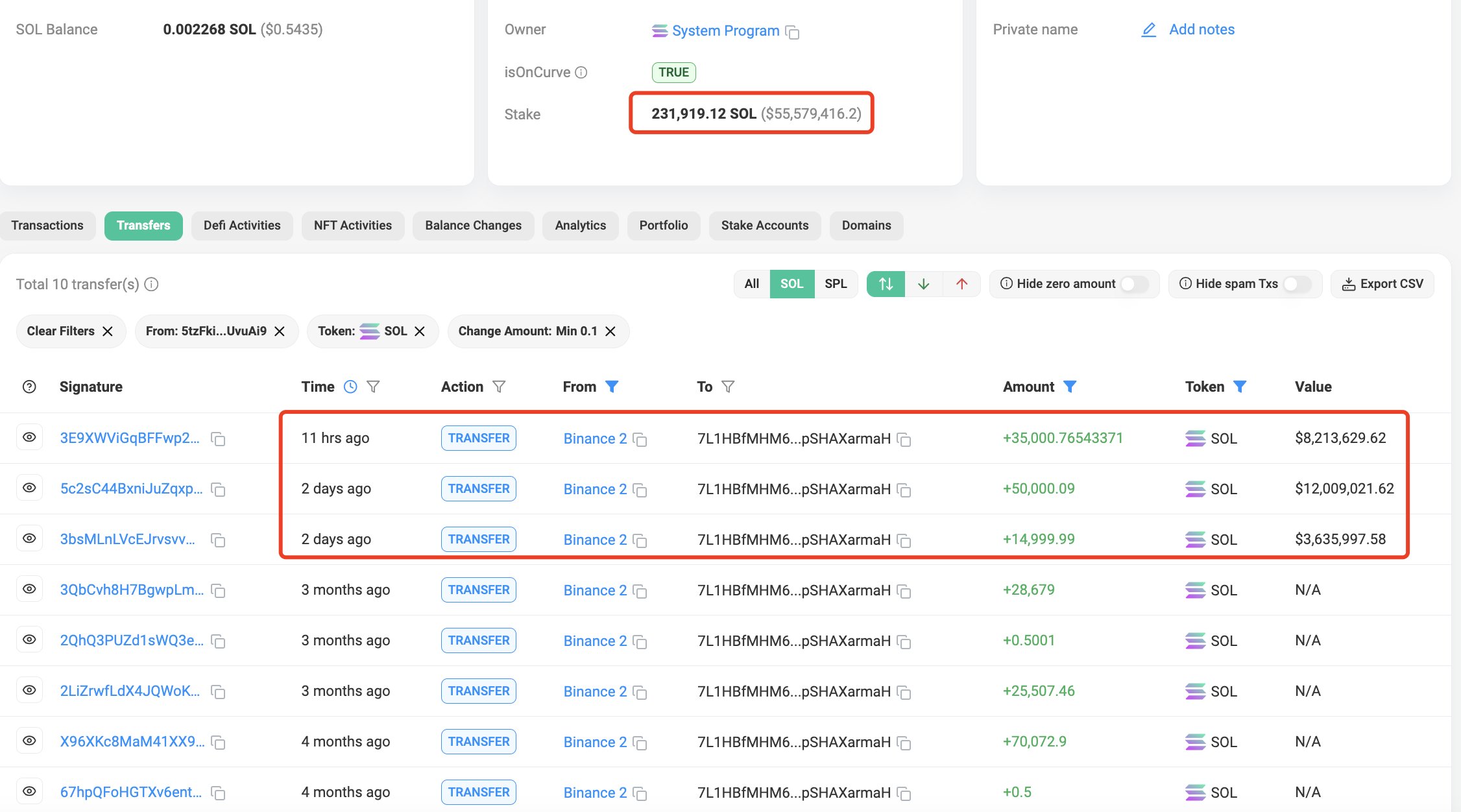Viewport: 1461px width, 812px height.
Task: Copy the Binance 2 address on first transfer
Action: (640, 440)
